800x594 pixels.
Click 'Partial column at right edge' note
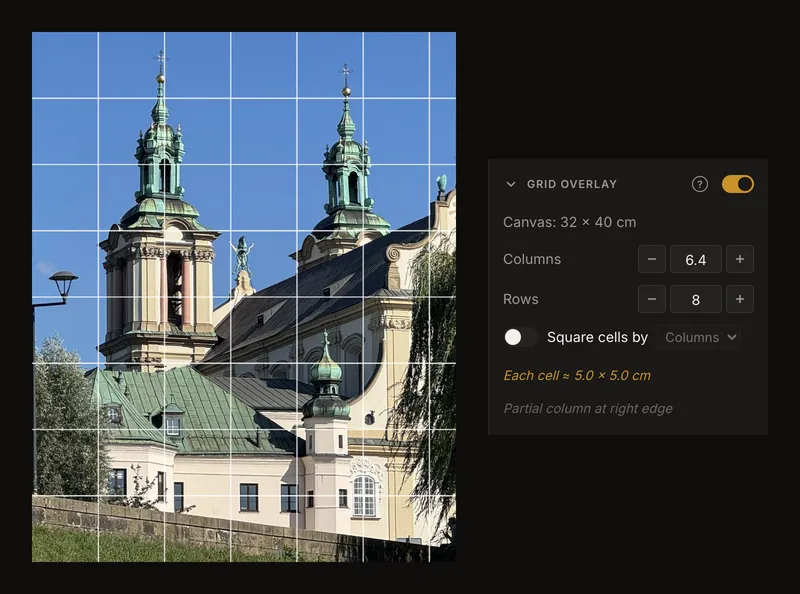point(588,409)
